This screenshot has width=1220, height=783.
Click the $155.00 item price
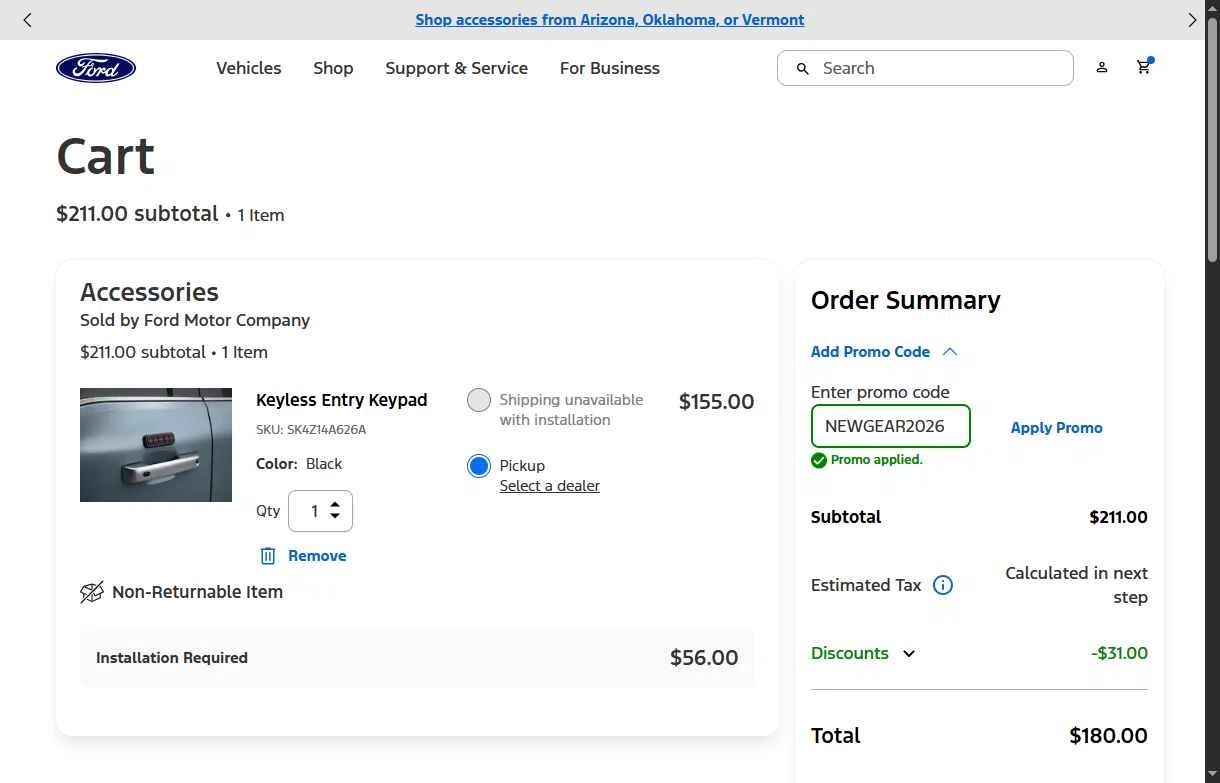tap(717, 402)
